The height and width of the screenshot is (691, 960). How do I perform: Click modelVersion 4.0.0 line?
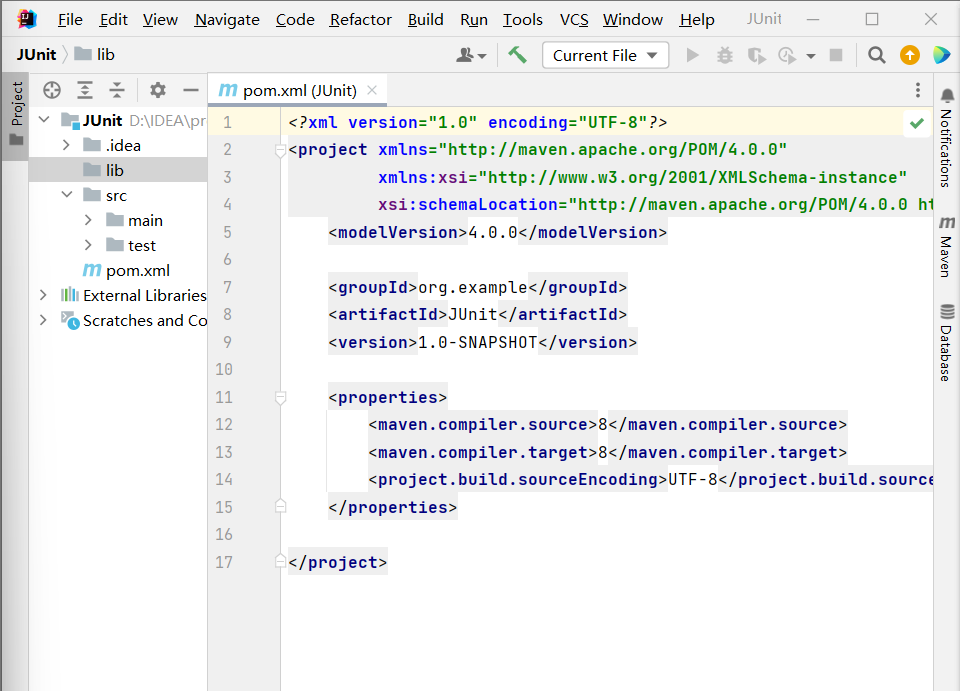498,233
